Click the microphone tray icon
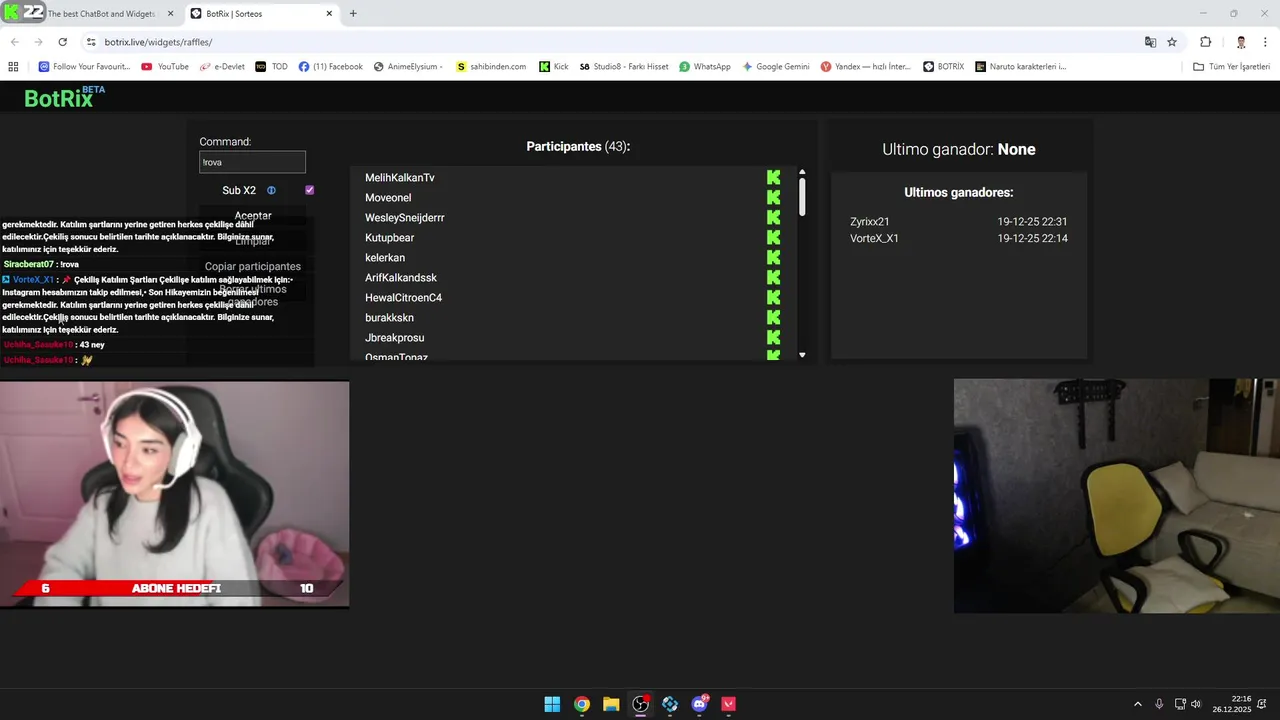This screenshot has width=1280, height=720. 1159,704
